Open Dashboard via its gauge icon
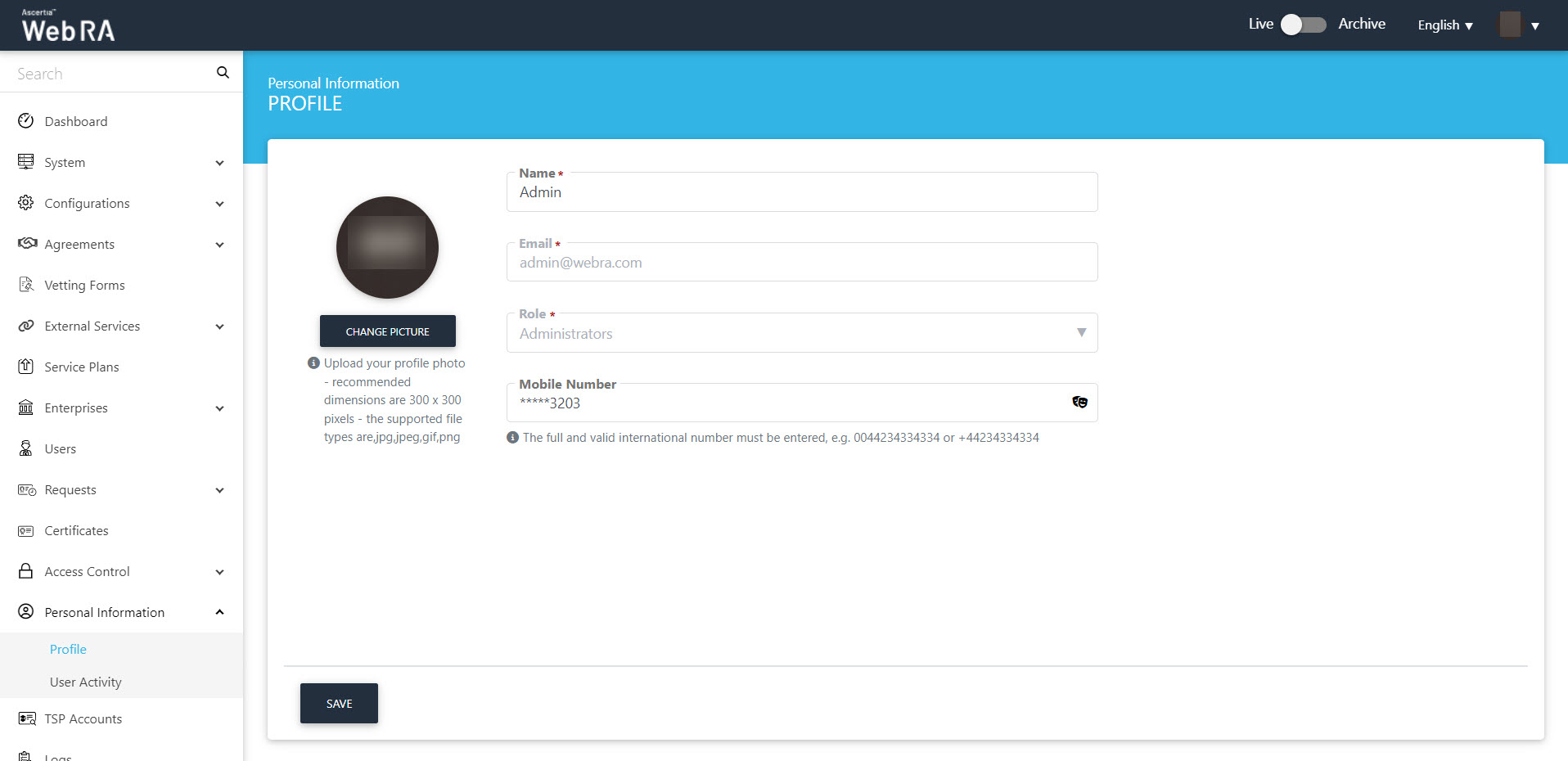This screenshot has height=761, width=1568. click(26, 121)
